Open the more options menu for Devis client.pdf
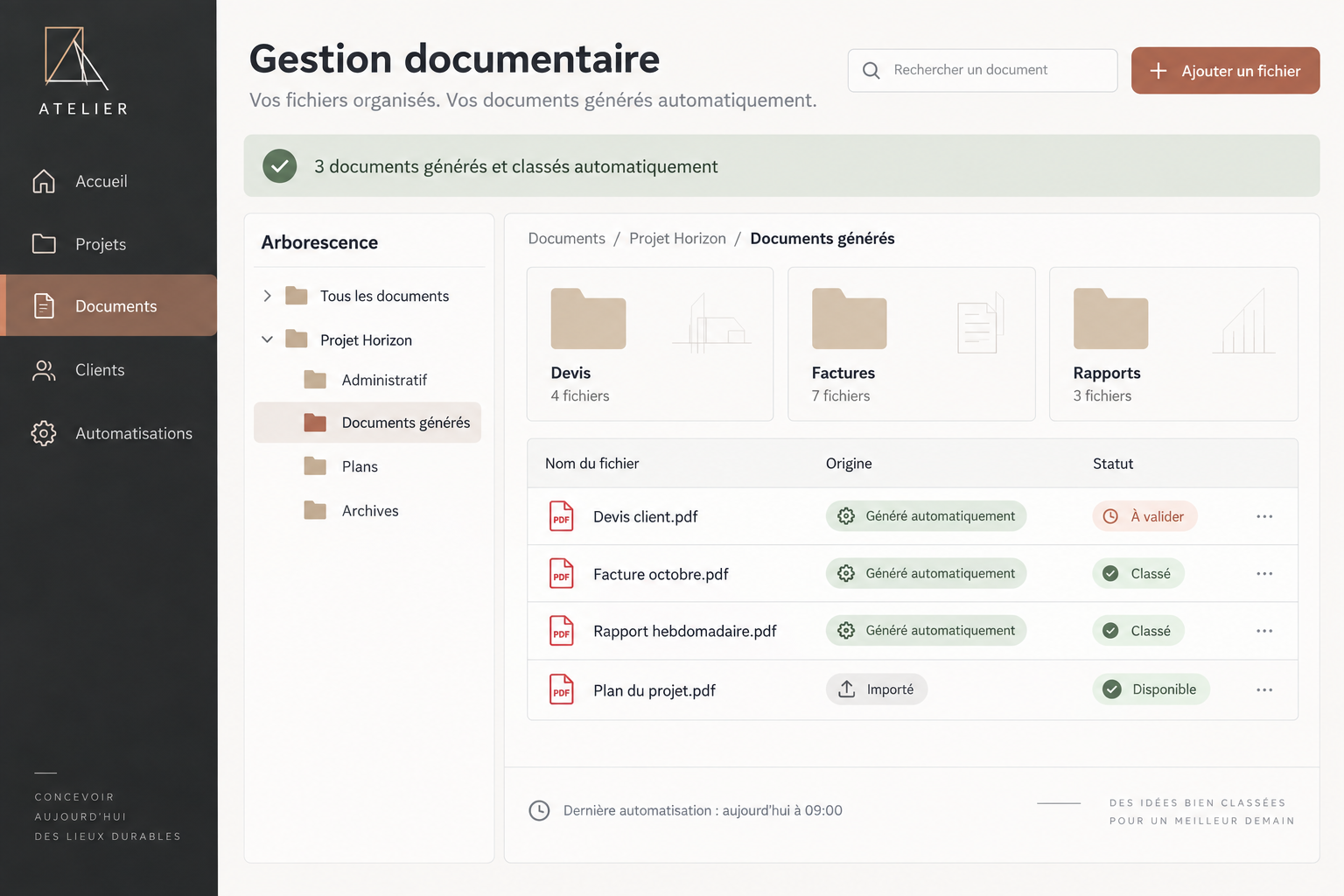Image resolution: width=1344 pixels, height=896 pixels. (1264, 516)
